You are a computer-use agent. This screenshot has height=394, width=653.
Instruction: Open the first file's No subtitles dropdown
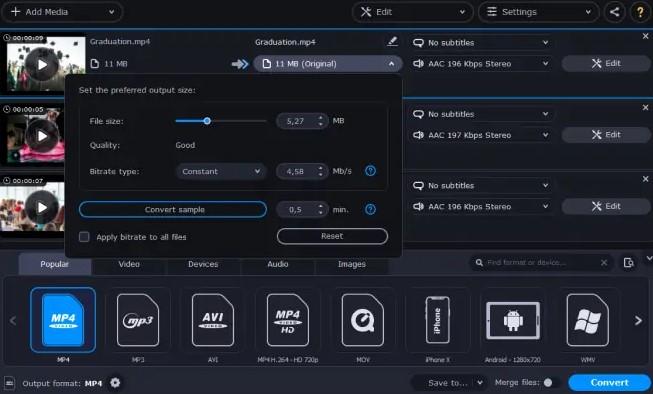click(x=481, y=42)
